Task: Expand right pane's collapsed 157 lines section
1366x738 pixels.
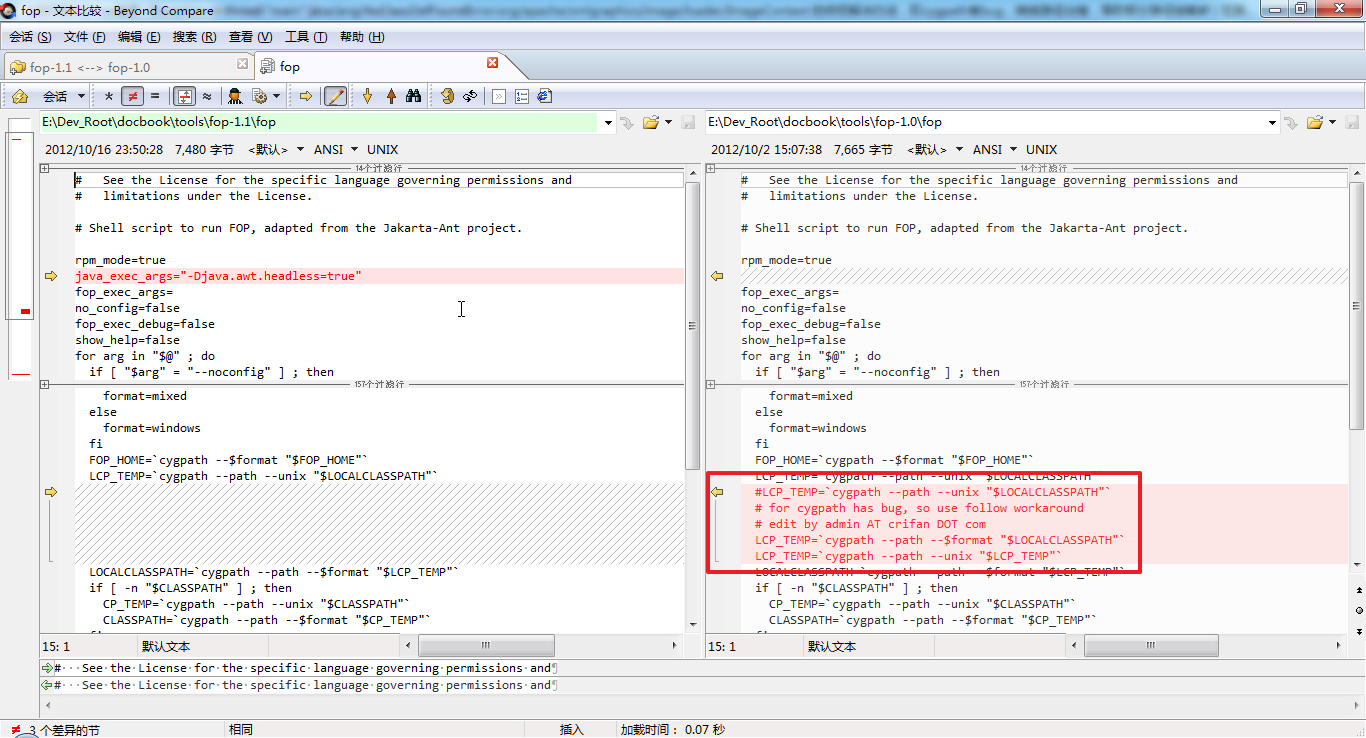Action: pyautogui.click(x=711, y=384)
